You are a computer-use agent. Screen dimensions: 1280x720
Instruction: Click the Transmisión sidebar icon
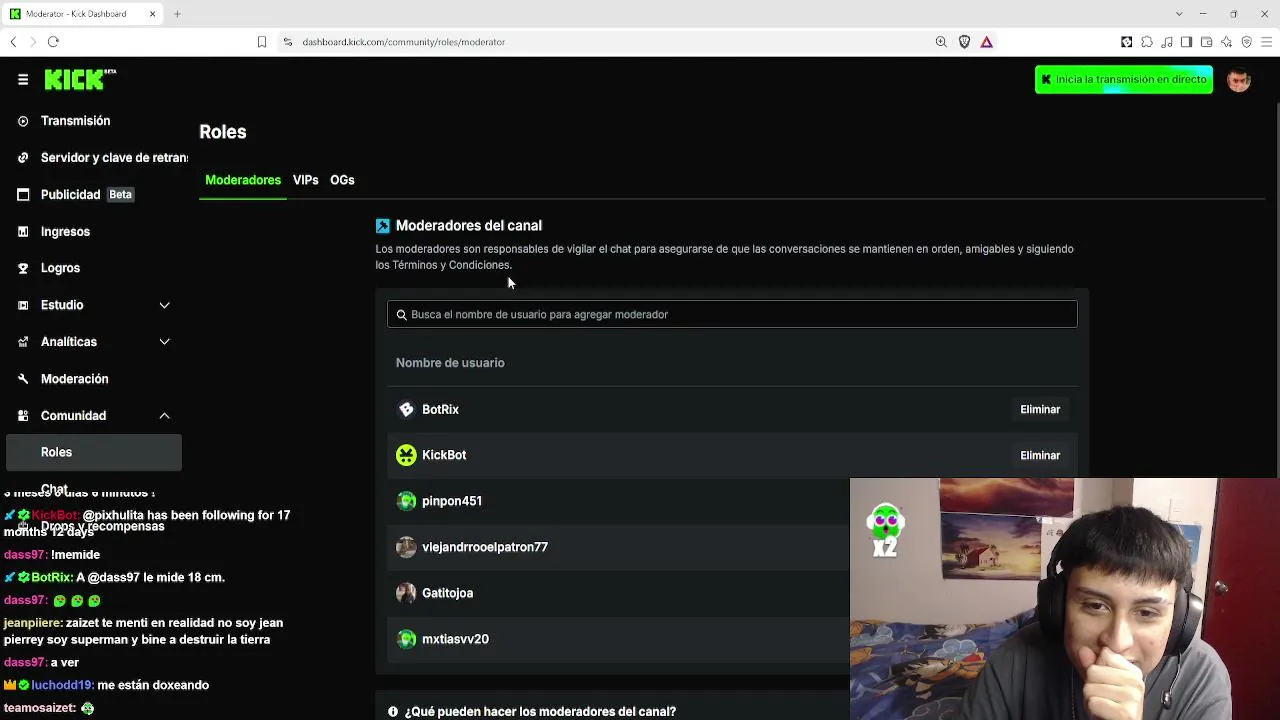[23, 121]
